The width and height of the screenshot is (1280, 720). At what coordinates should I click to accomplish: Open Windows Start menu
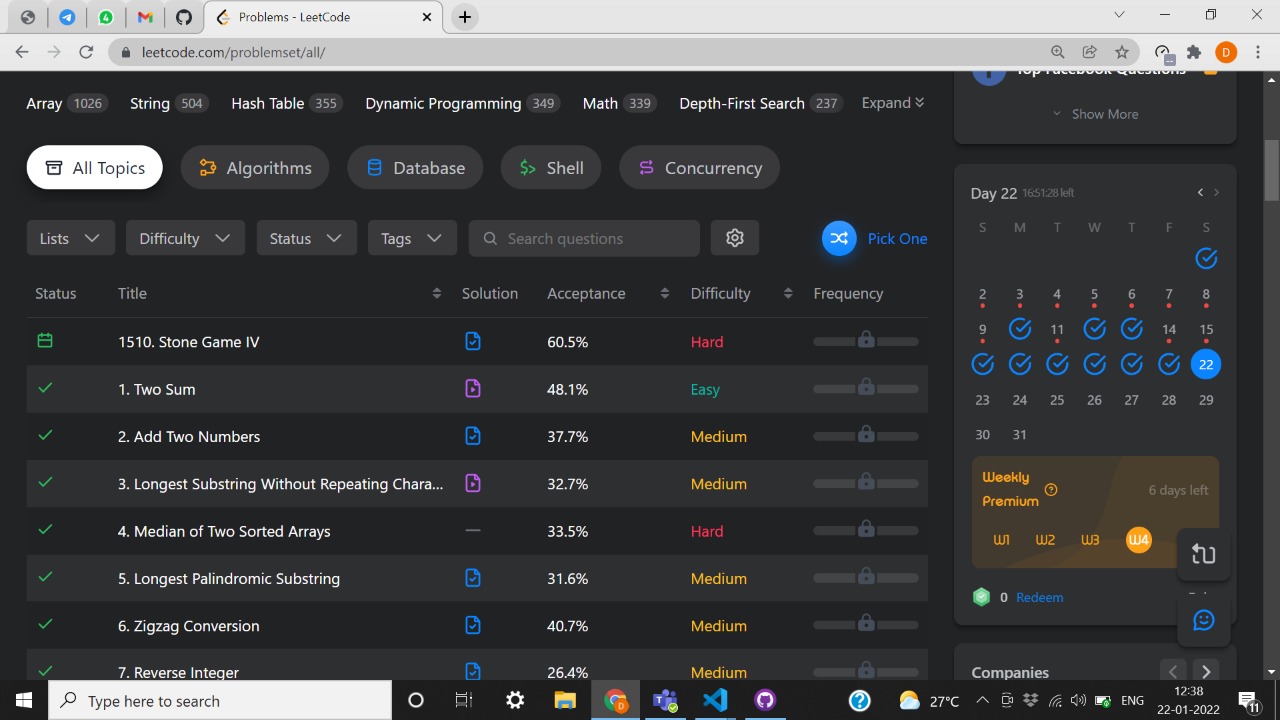(24, 700)
